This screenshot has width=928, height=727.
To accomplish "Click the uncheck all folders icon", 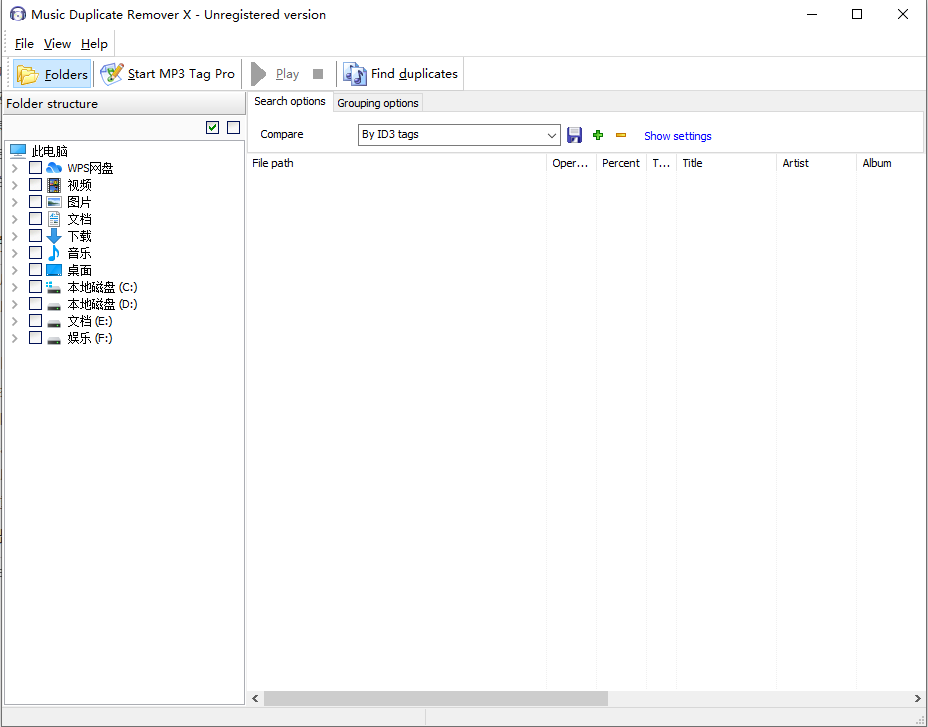I will [233, 127].
